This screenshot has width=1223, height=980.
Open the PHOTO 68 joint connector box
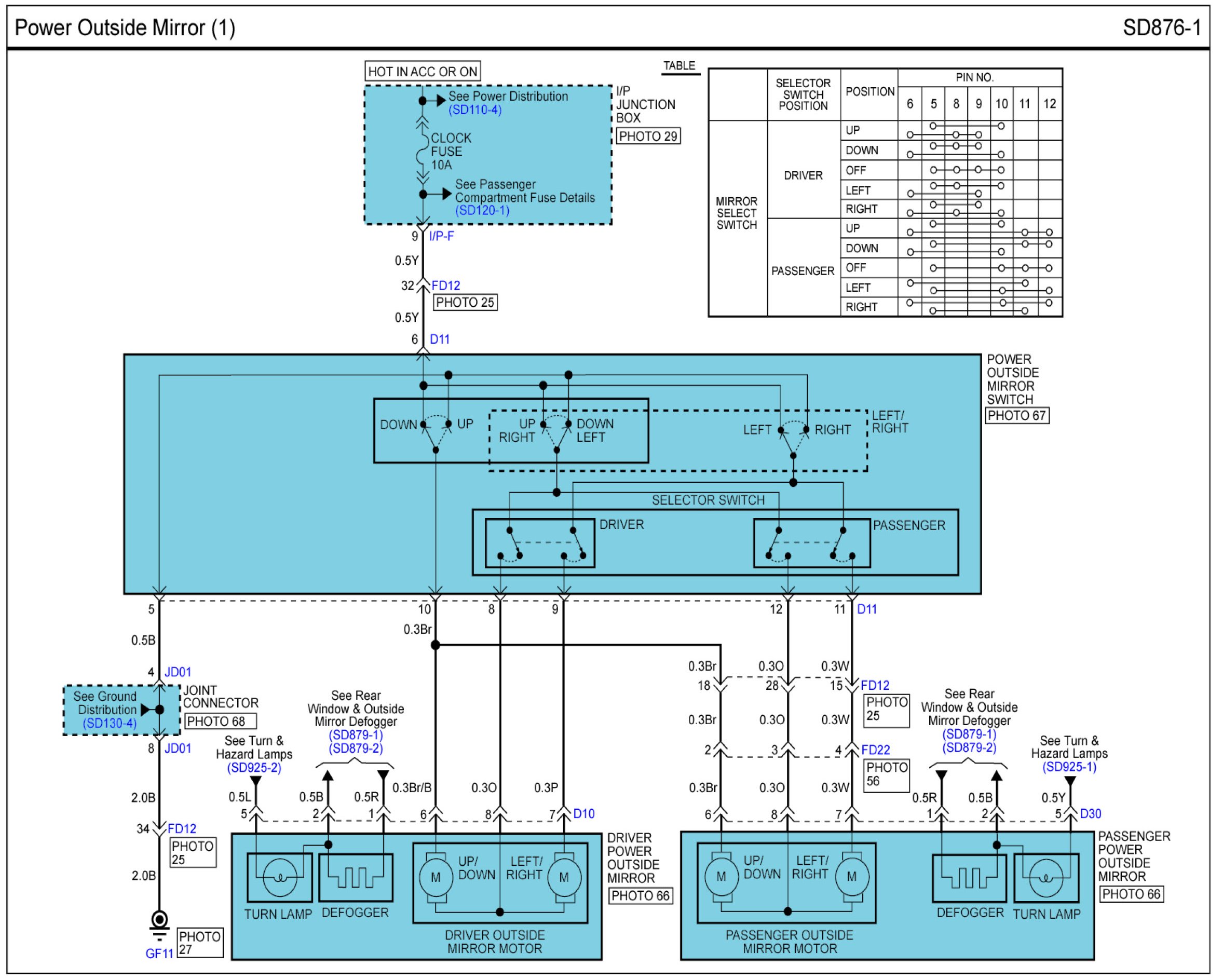(x=220, y=722)
